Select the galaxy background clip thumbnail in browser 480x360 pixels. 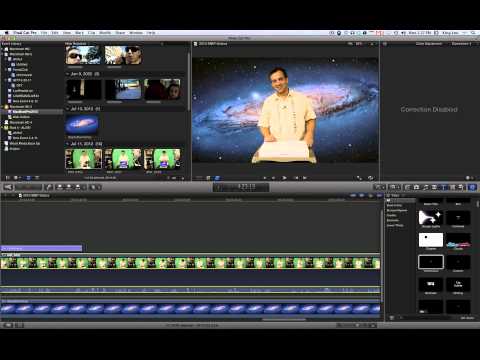pyautogui.click(x=82, y=124)
